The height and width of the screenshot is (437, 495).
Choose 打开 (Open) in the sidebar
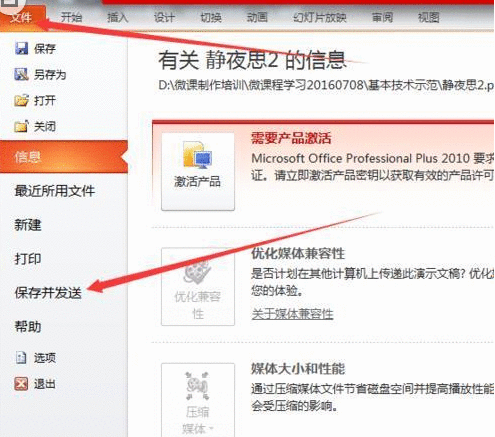(x=45, y=100)
